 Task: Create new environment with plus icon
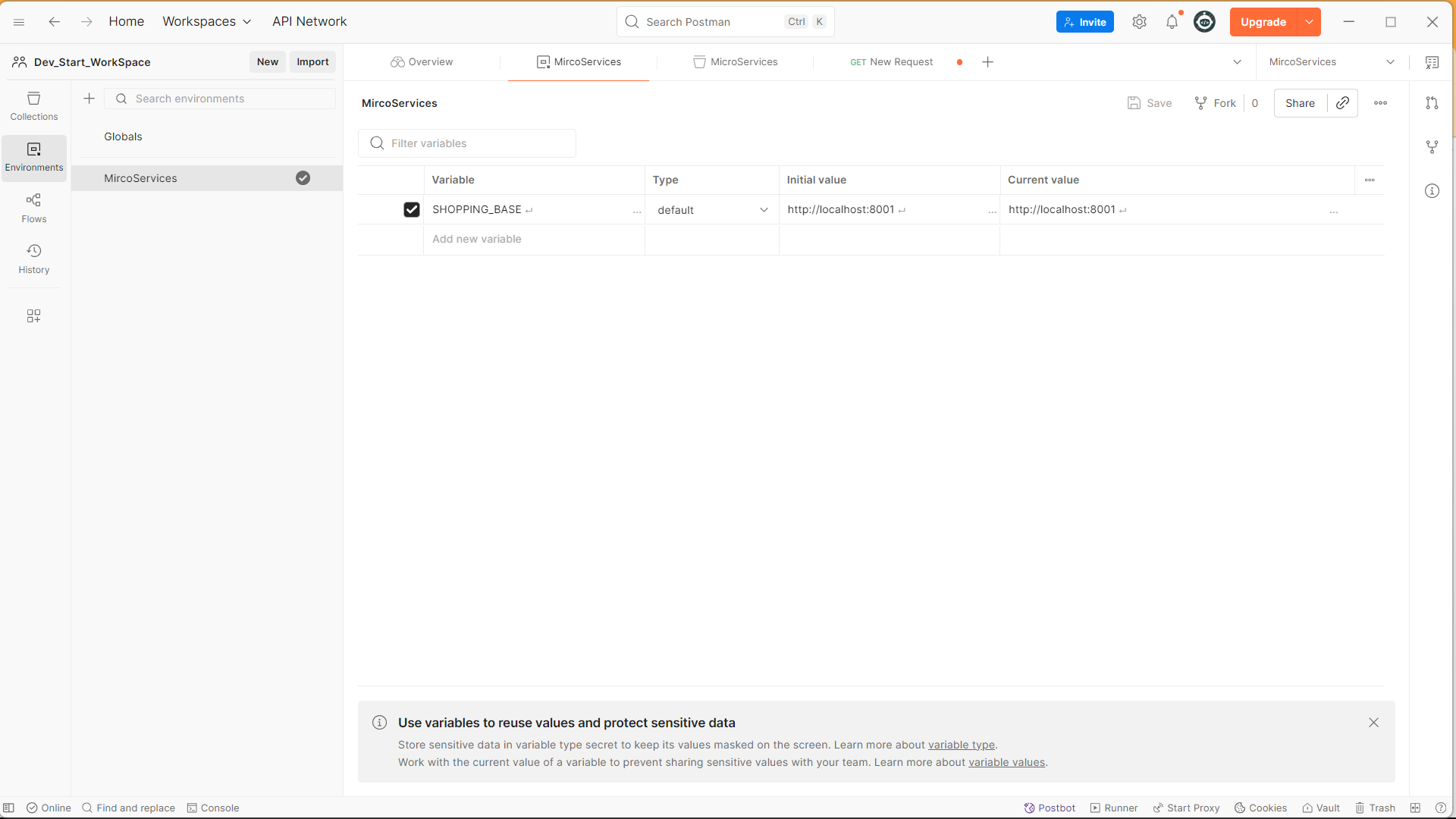89,99
